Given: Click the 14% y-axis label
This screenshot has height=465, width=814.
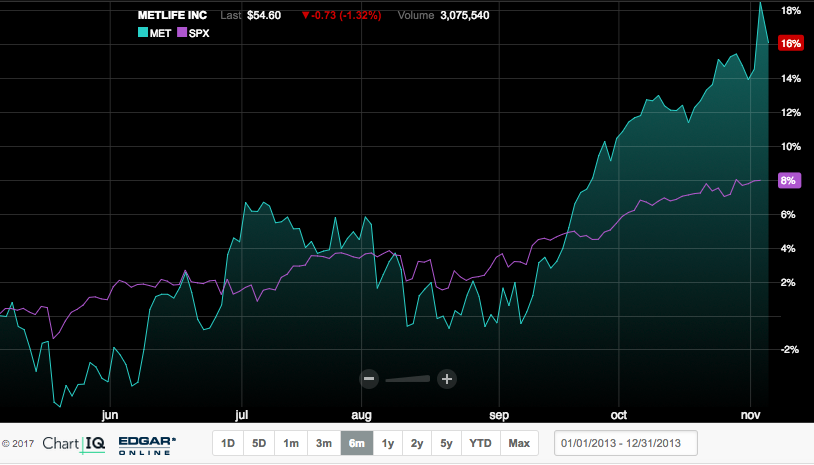Looking at the screenshot, I should [x=791, y=78].
